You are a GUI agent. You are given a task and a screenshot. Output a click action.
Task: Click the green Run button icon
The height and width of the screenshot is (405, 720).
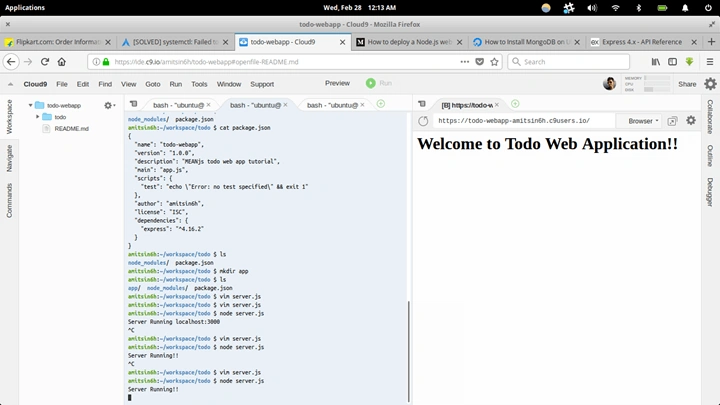[371, 83]
